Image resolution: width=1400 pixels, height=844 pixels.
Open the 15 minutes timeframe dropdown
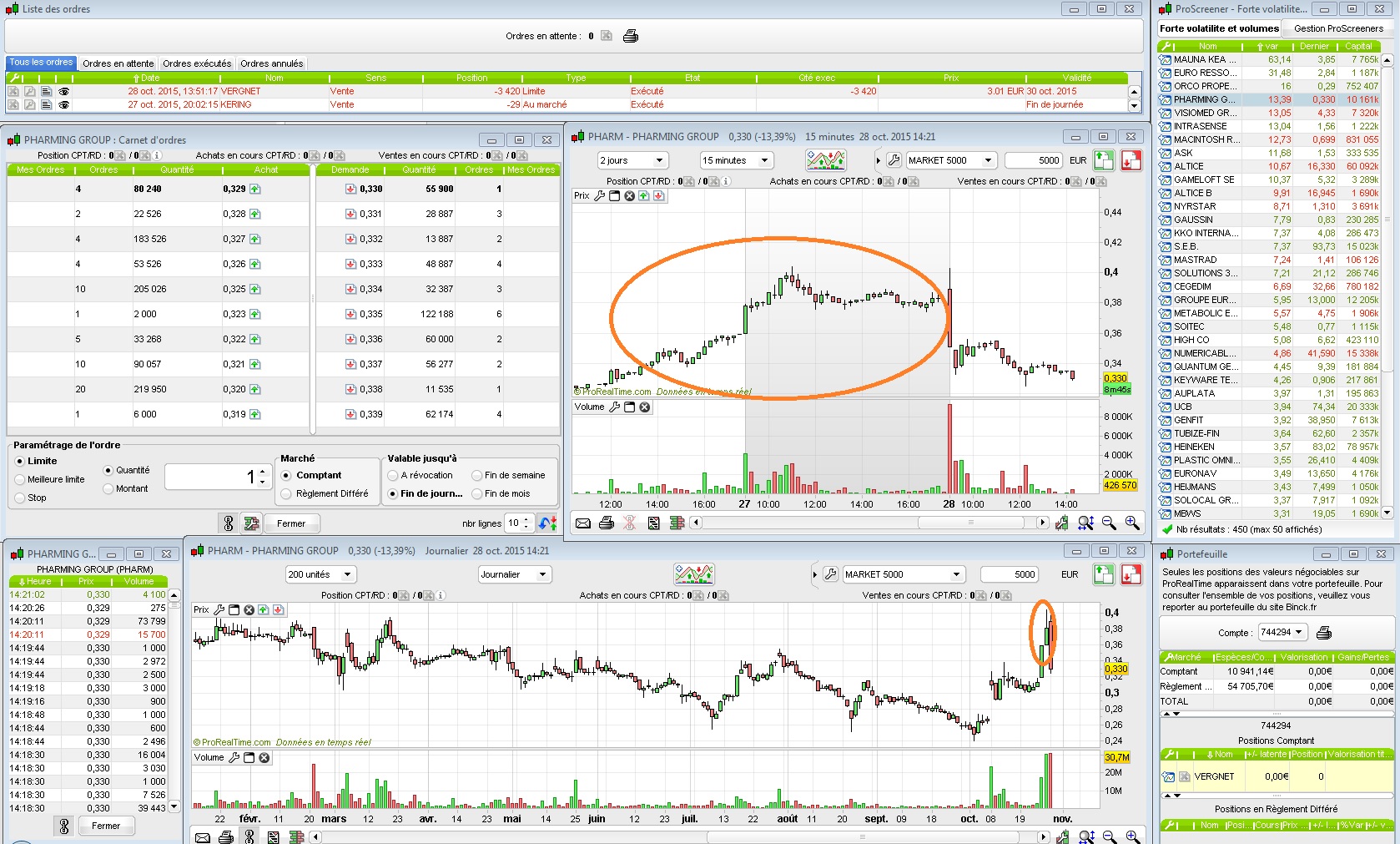737,160
